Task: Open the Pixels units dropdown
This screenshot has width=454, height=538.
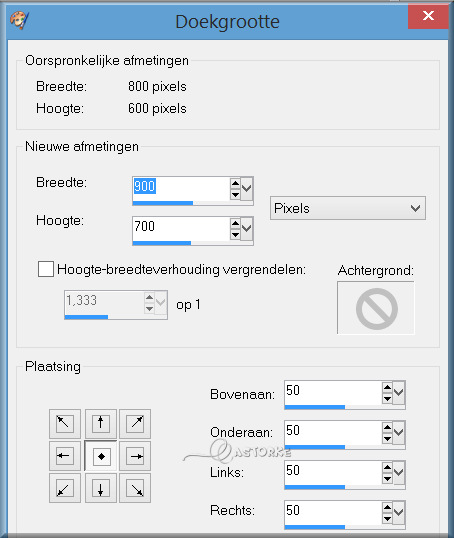Action: [348, 208]
